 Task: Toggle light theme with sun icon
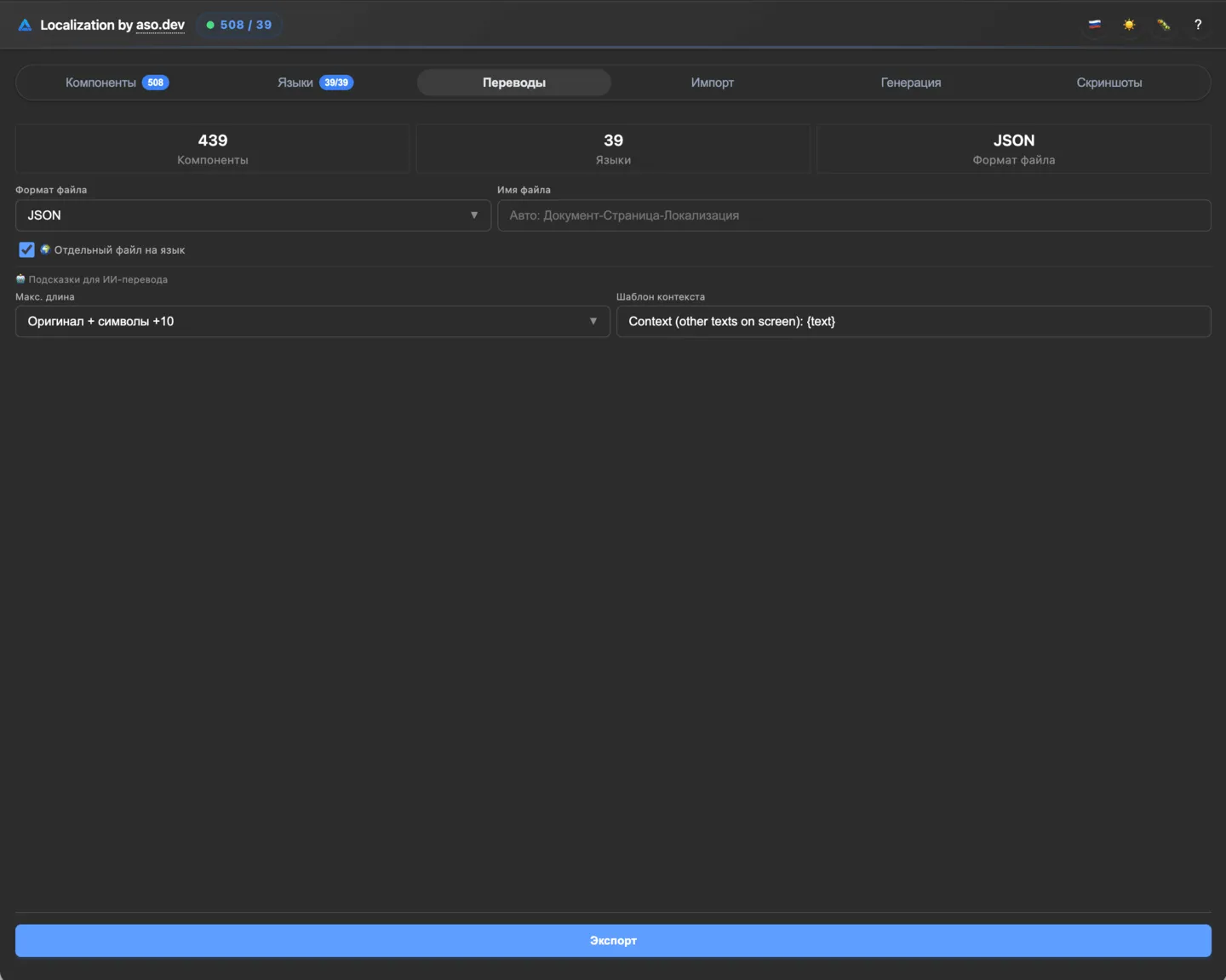coord(1129,25)
